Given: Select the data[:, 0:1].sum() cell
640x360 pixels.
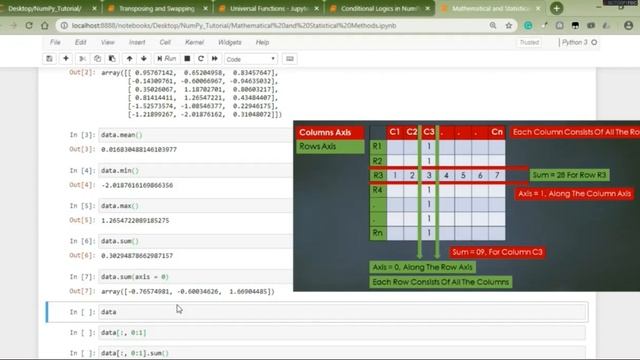Looking at the screenshot, I should click(342, 353).
